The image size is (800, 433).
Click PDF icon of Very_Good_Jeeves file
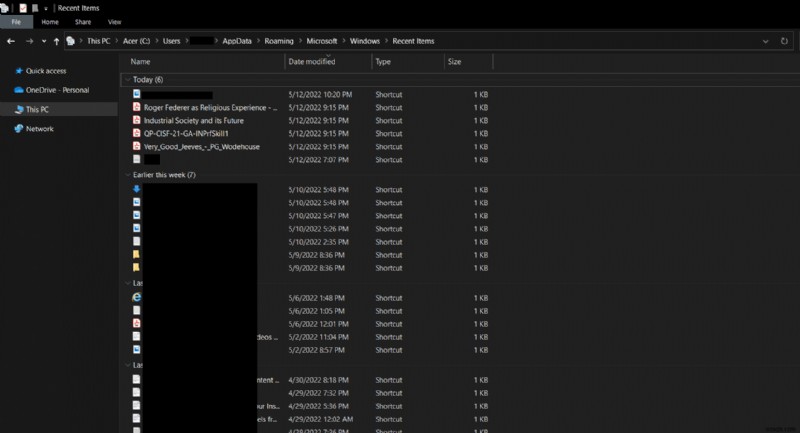click(136, 146)
